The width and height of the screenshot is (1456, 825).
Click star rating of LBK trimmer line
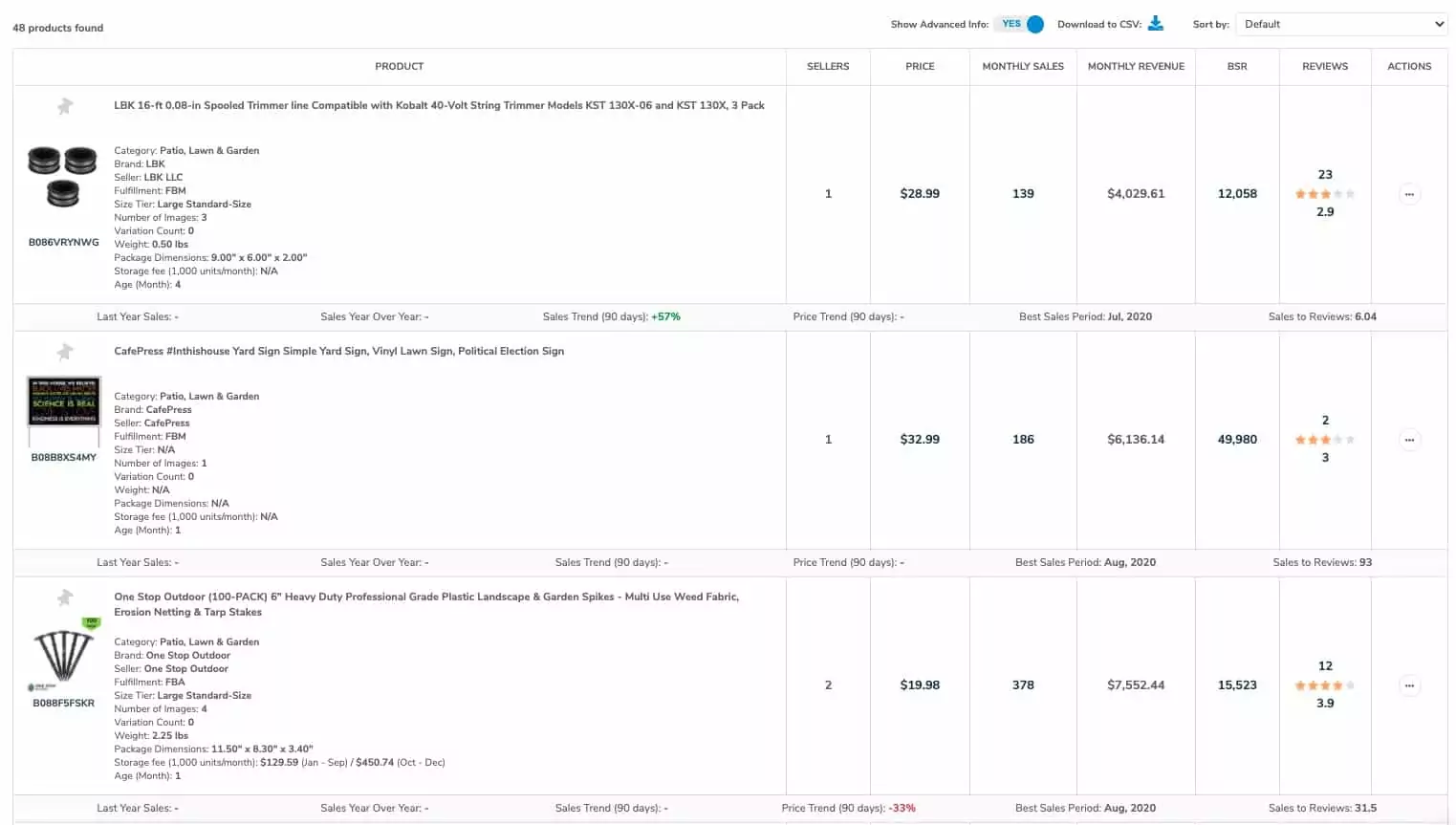(x=1324, y=194)
